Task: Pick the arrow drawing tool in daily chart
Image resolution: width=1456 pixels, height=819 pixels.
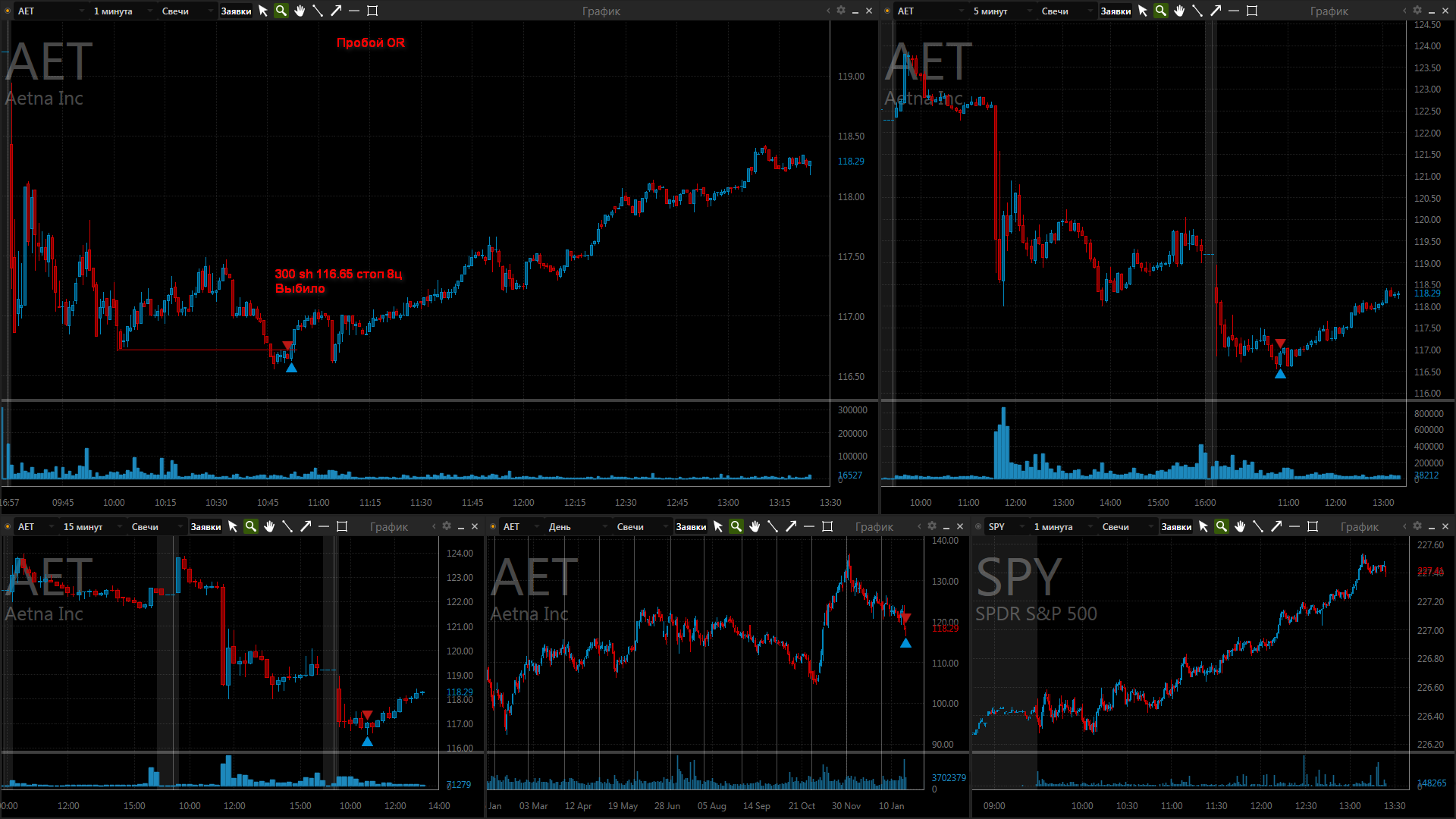Action: point(791,526)
